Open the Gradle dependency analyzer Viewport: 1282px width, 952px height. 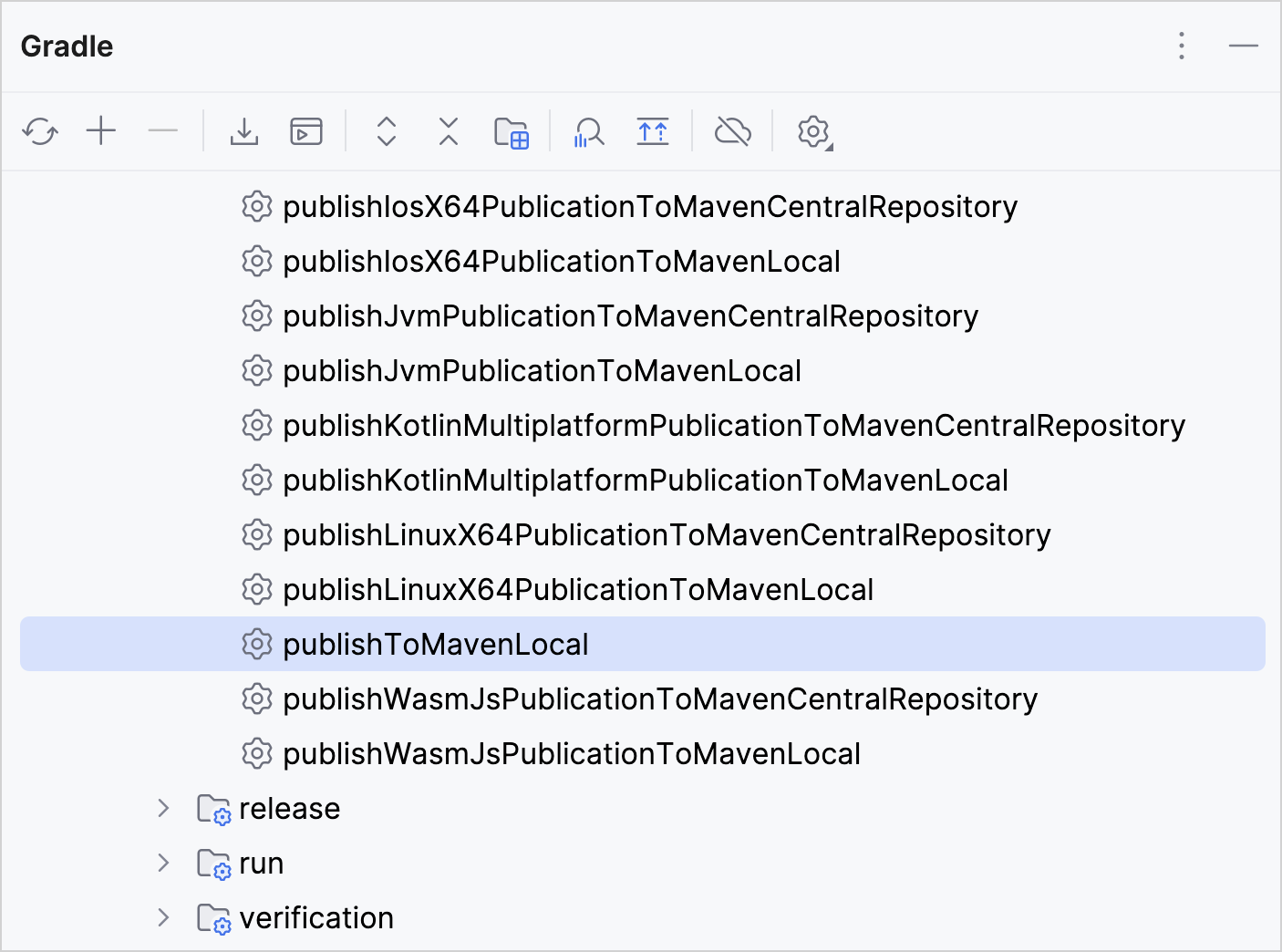coord(588,131)
